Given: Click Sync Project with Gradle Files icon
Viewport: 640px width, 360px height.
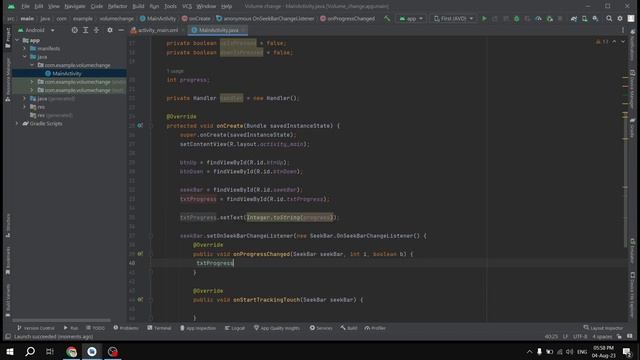Looking at the screenshot, I should 573,18.
